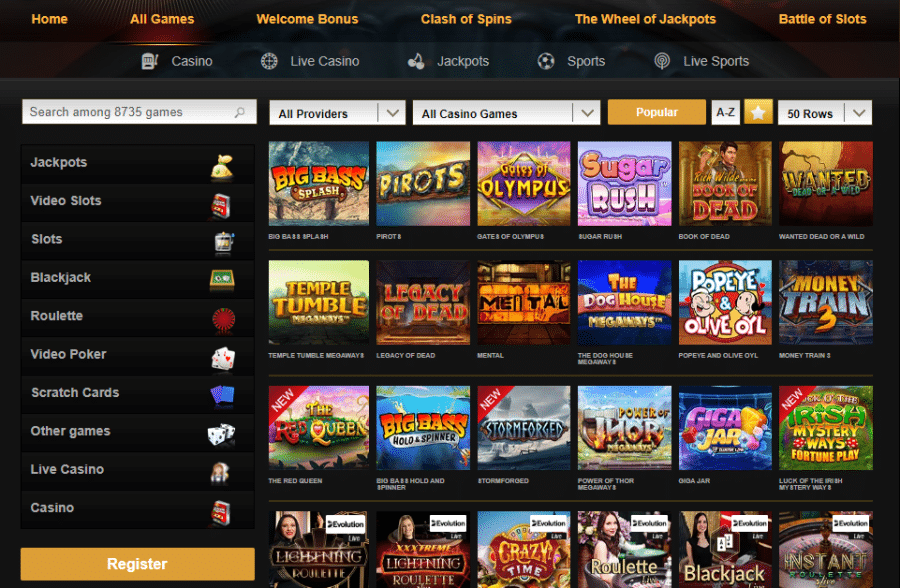Open Battle of Slots menu item
The image size is (900, 588).
(x=823, y=19)
